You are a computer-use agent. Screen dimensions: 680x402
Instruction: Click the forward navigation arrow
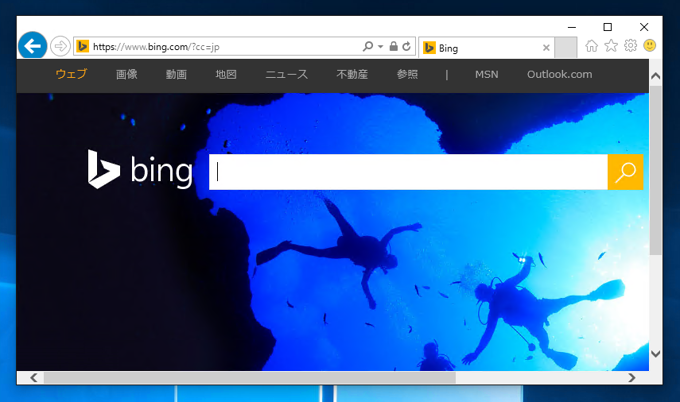60,46
